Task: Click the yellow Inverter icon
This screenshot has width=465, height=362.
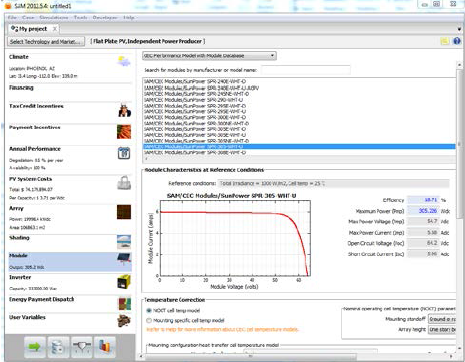Action: point(124,282)
